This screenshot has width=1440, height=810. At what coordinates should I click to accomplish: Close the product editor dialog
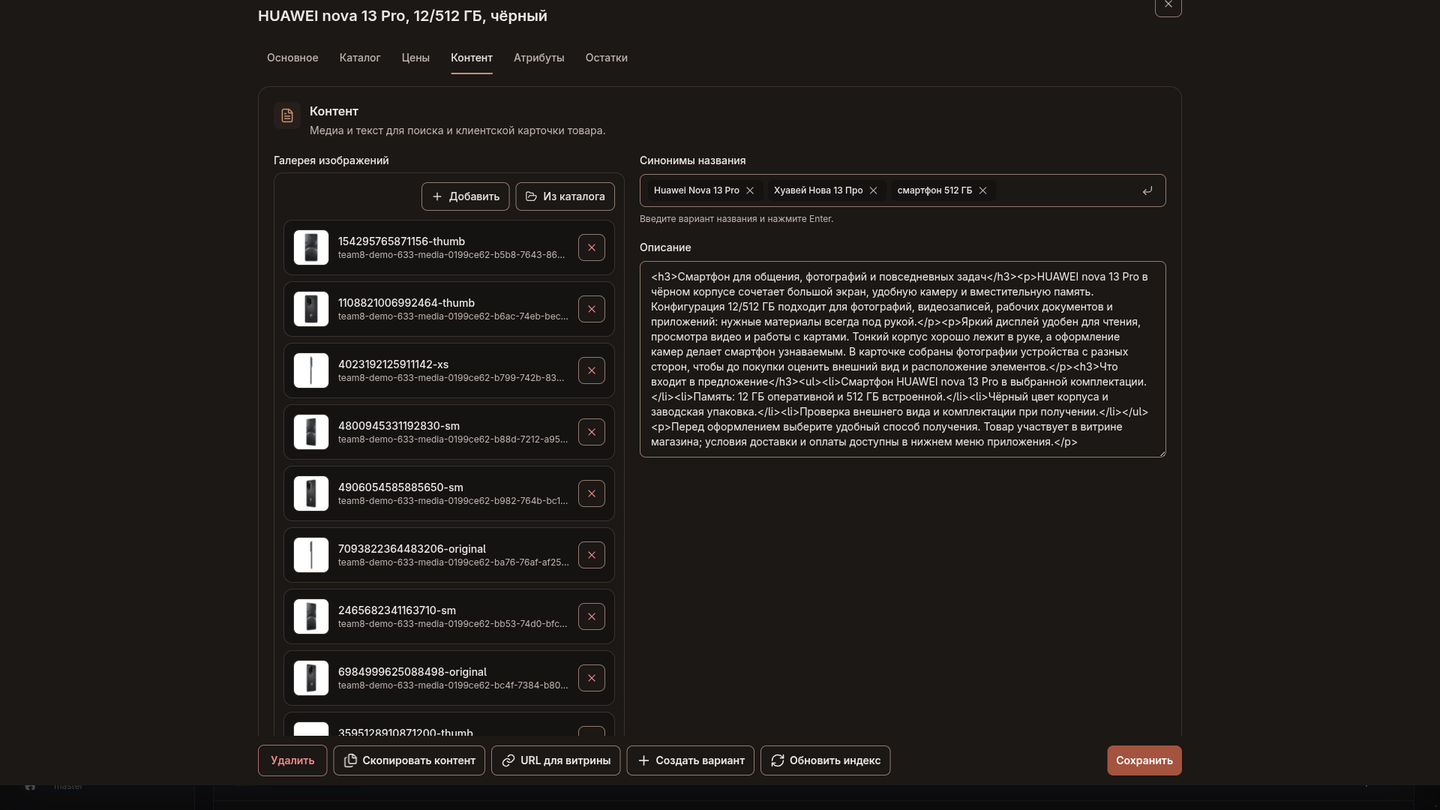click(1168, 5)
